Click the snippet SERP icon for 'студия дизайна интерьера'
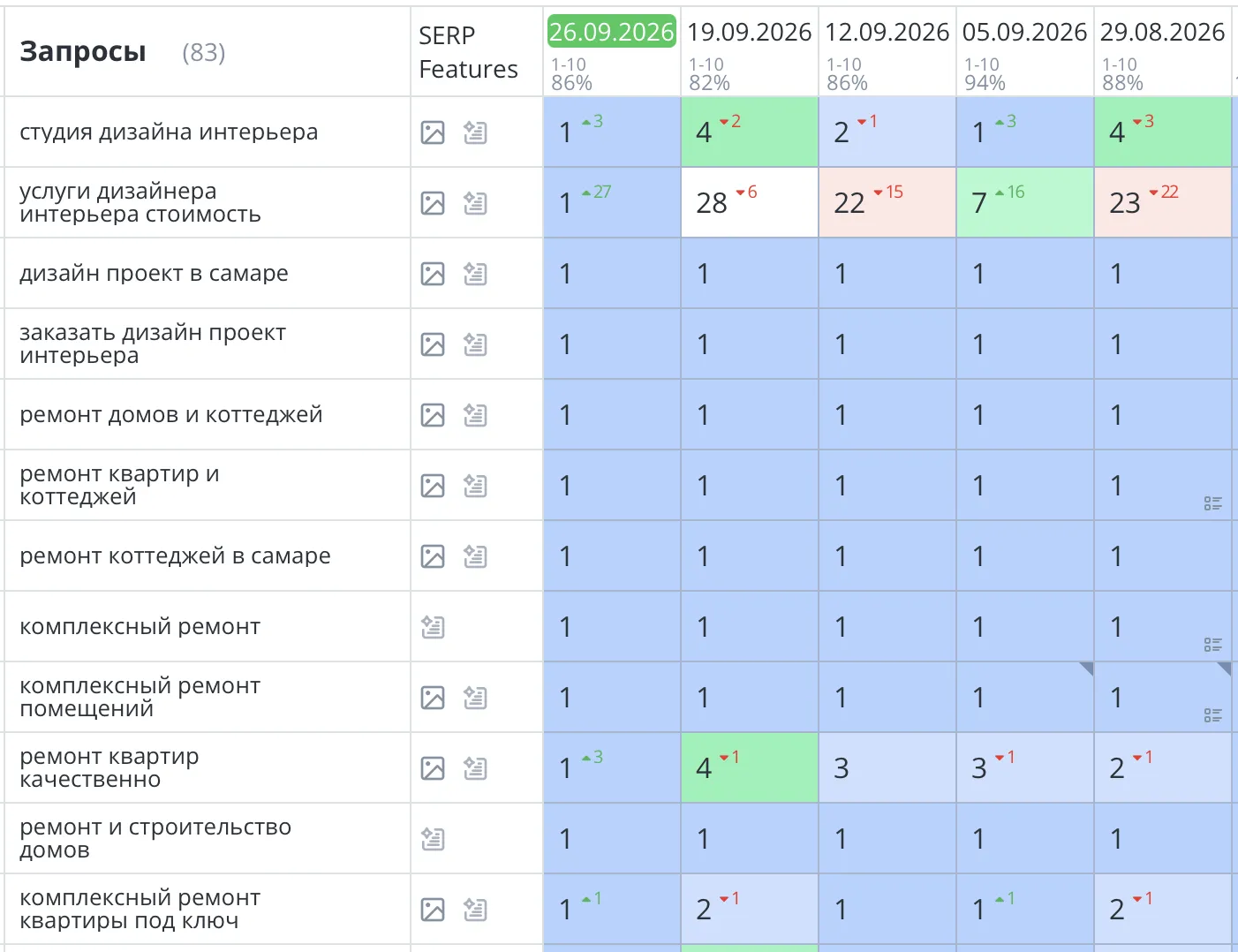 point(475,132)
